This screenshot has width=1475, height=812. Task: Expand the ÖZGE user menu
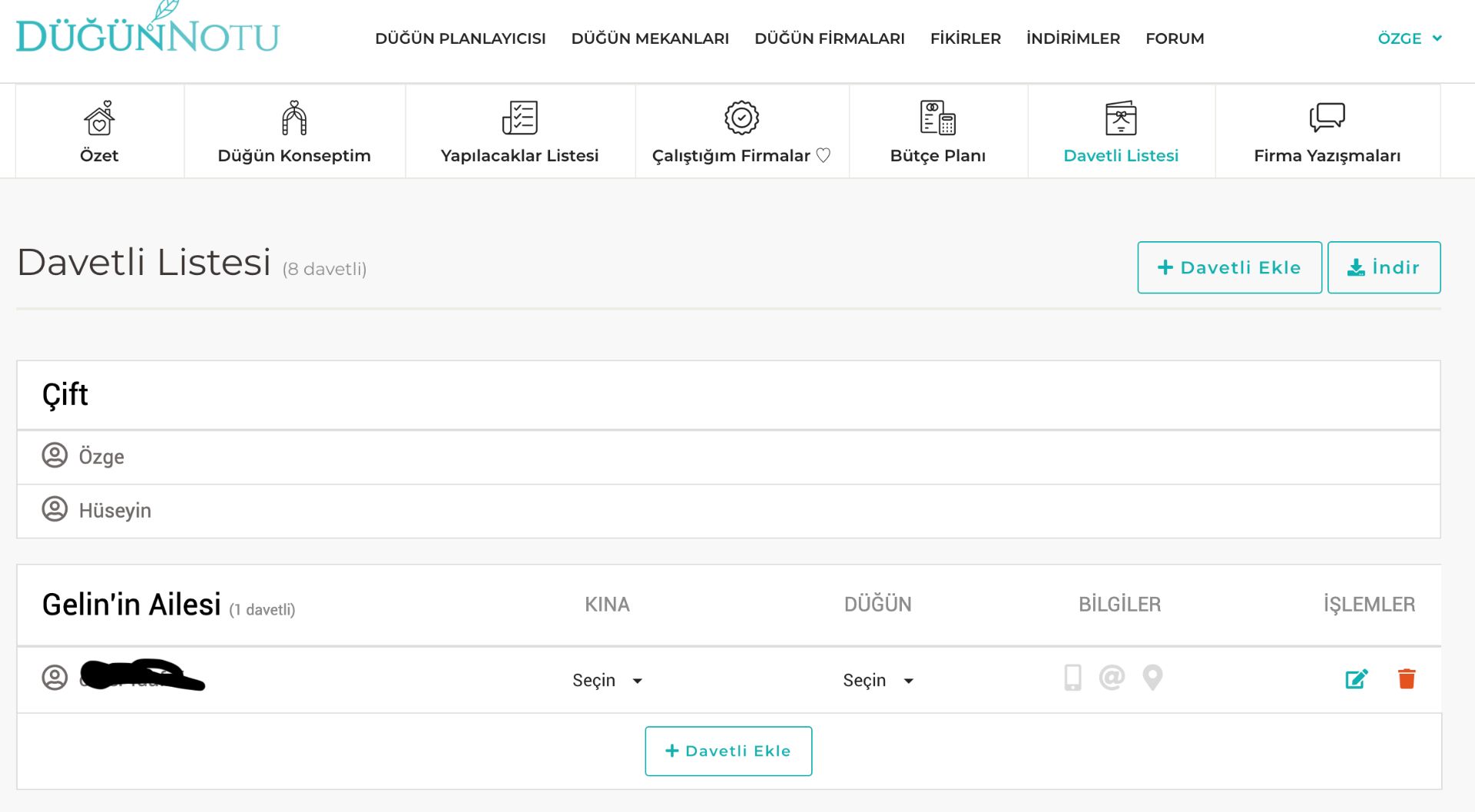click(1409, 38)
